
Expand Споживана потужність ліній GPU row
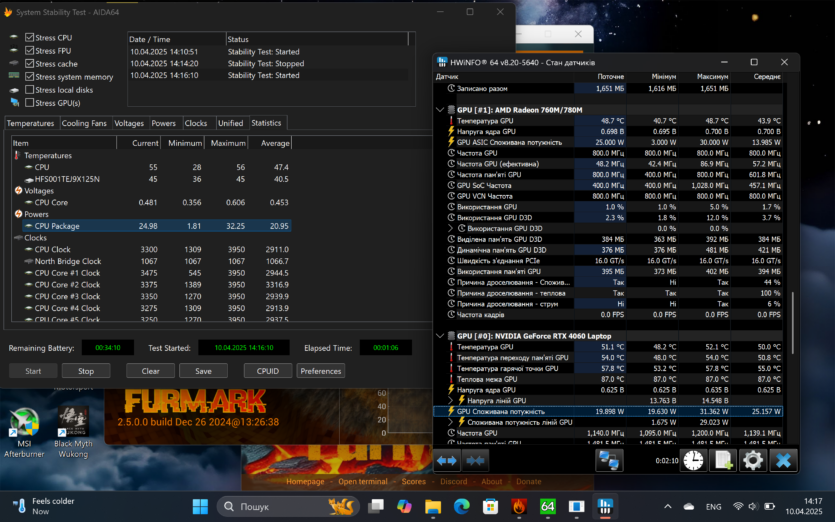tap(451, 422)
